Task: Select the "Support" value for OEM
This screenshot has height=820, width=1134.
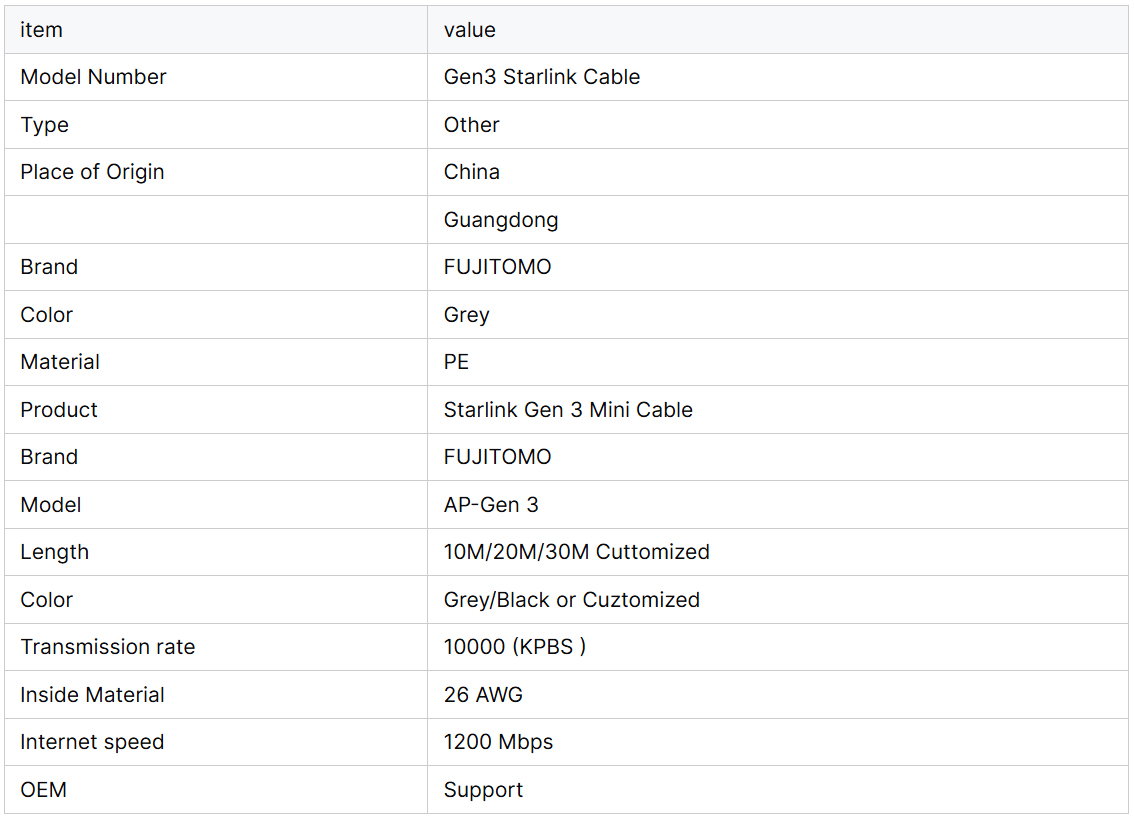Action: (x=483, y=790)
